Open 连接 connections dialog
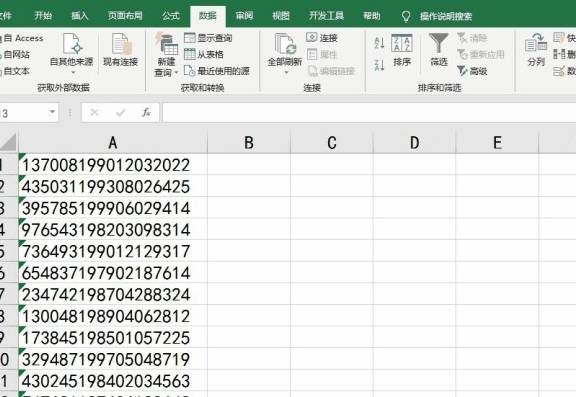 (322, 38)
